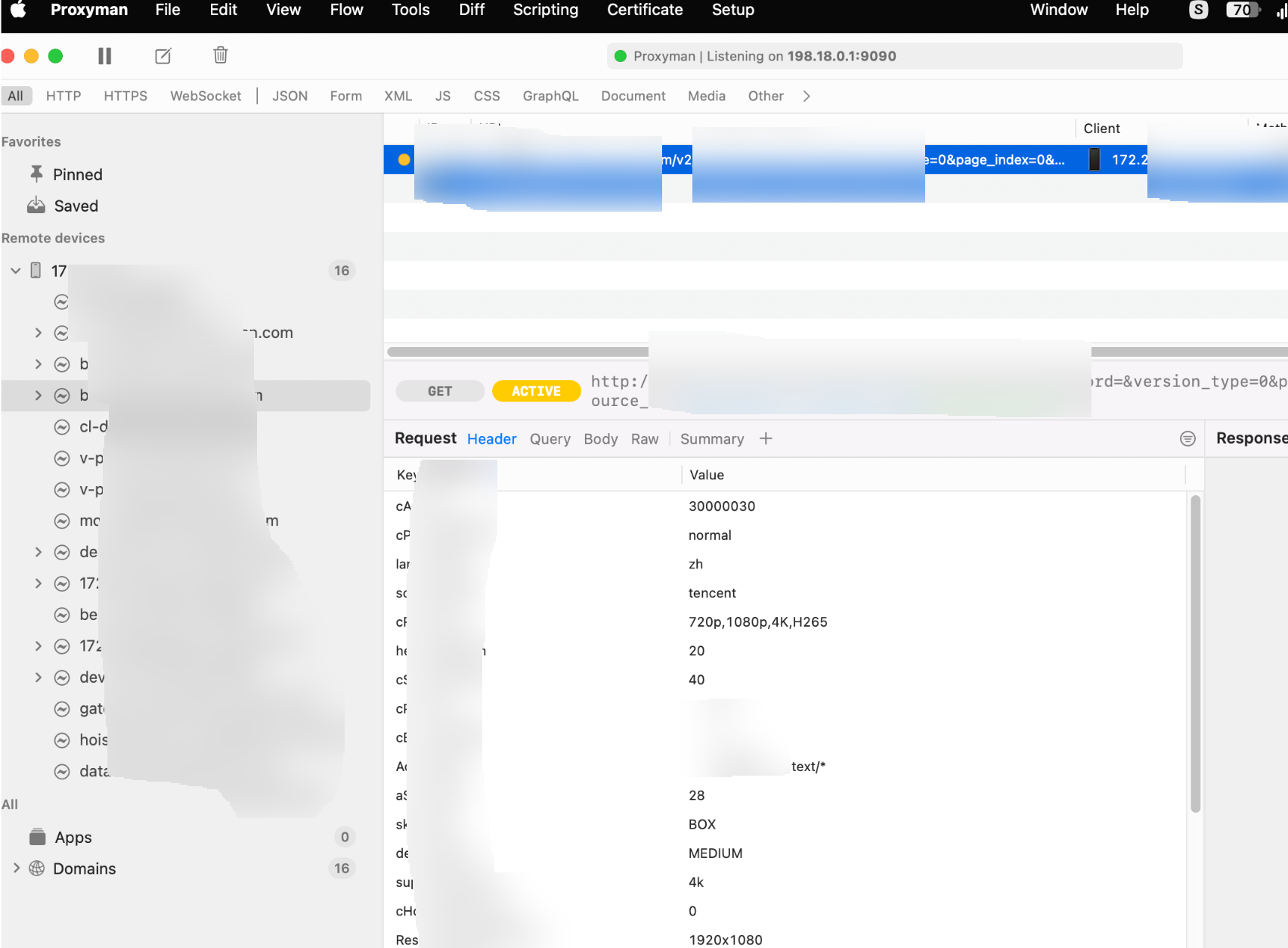1288x948 pixels.
Task: Click the header filter icon beside Response
Action: click(x=1187, y=439)
